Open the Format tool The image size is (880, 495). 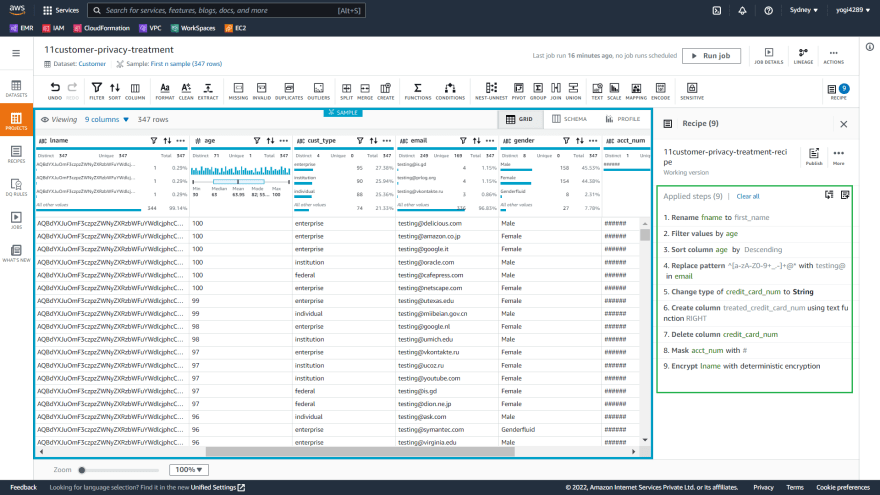(164, 91)
